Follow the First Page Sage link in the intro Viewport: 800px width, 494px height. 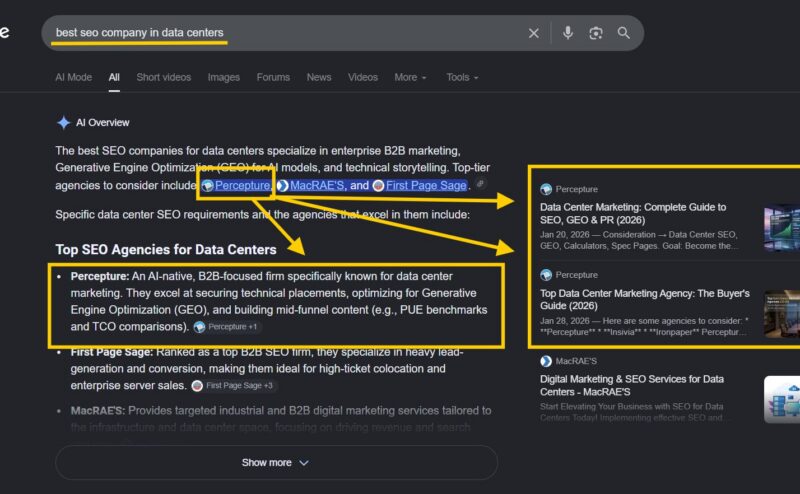point(426,186)
